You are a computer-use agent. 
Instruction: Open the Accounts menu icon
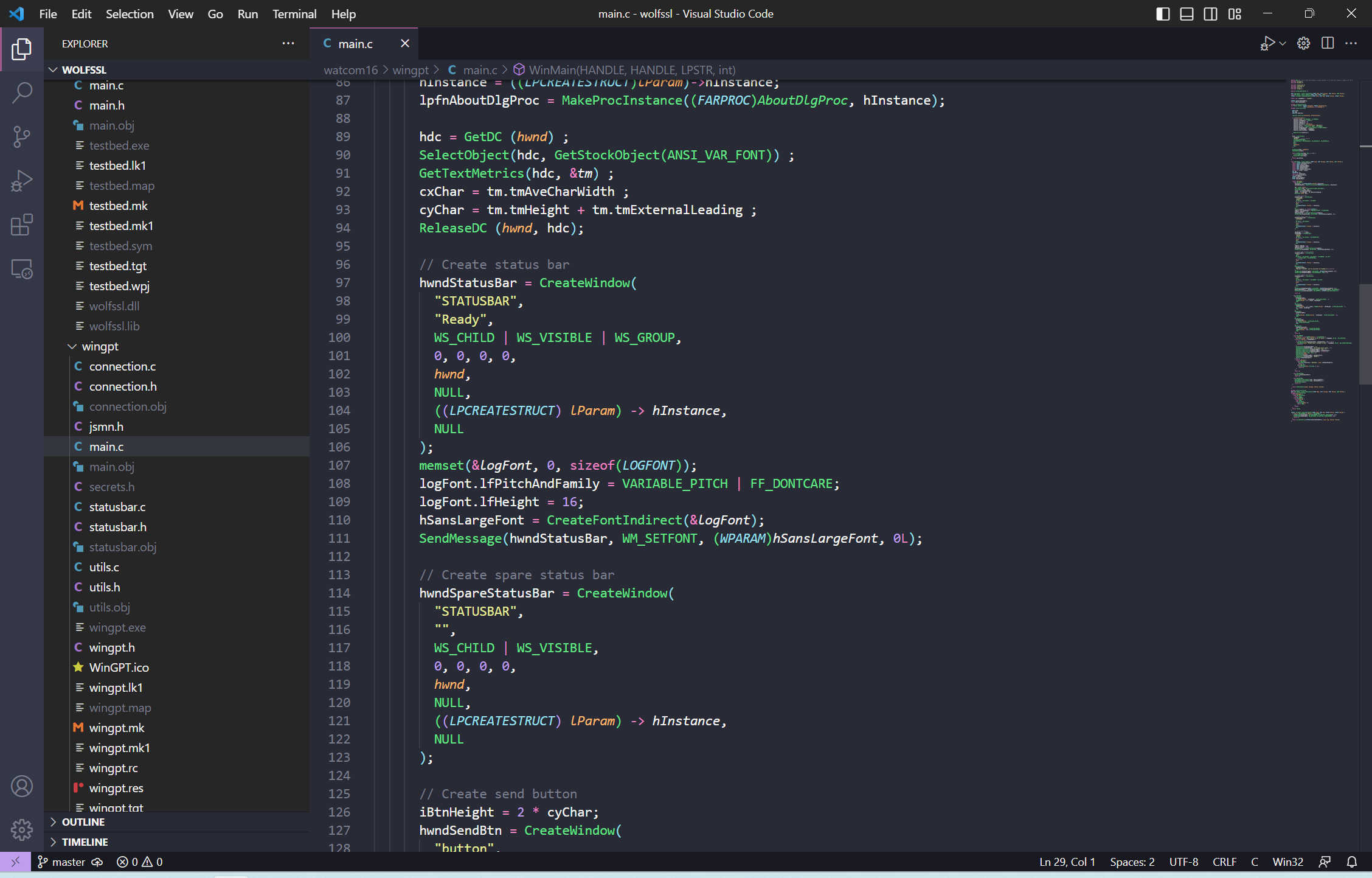click(x=22, y=786)
